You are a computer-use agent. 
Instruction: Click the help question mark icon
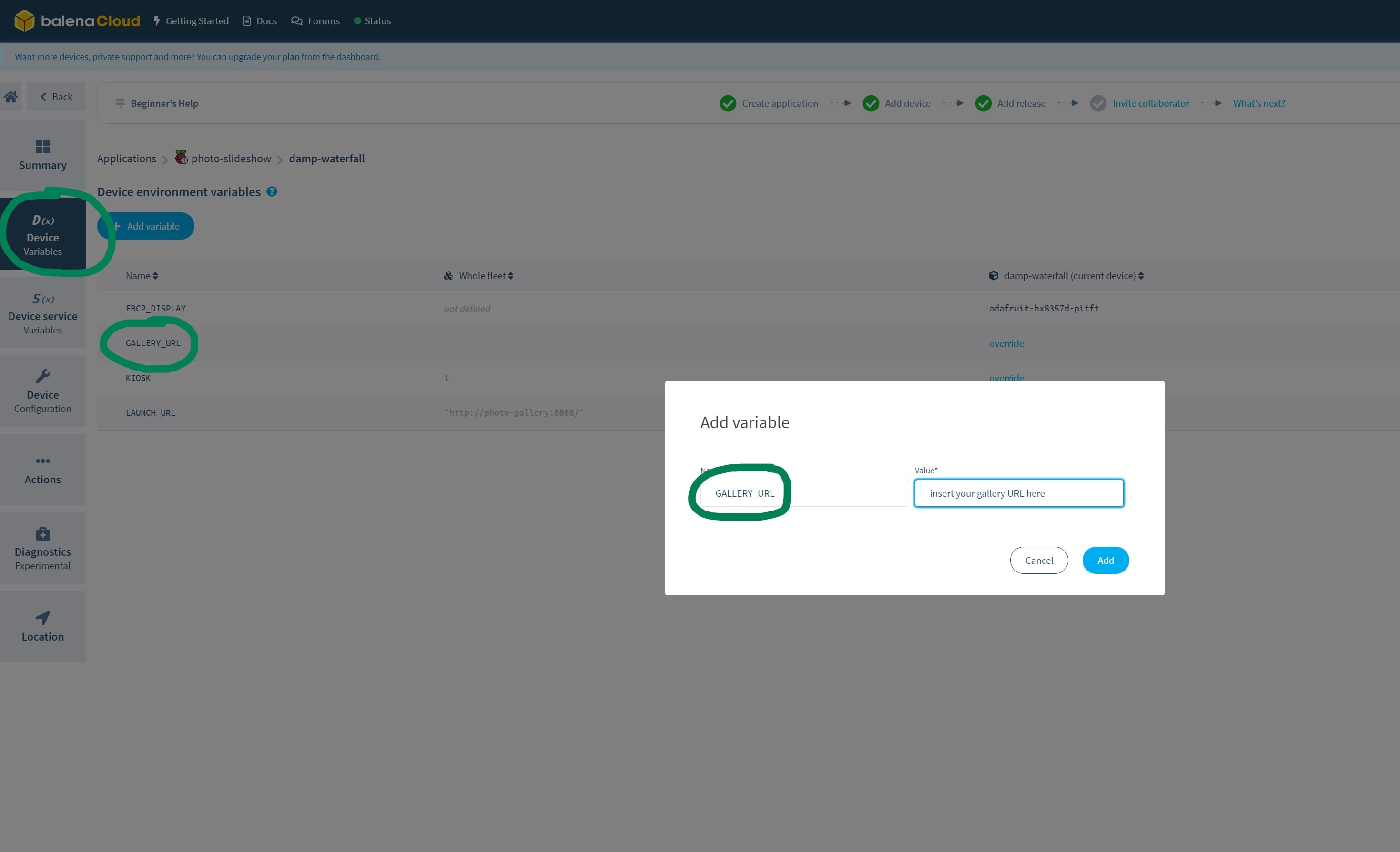pyautogui.click(x=272, y=192)
